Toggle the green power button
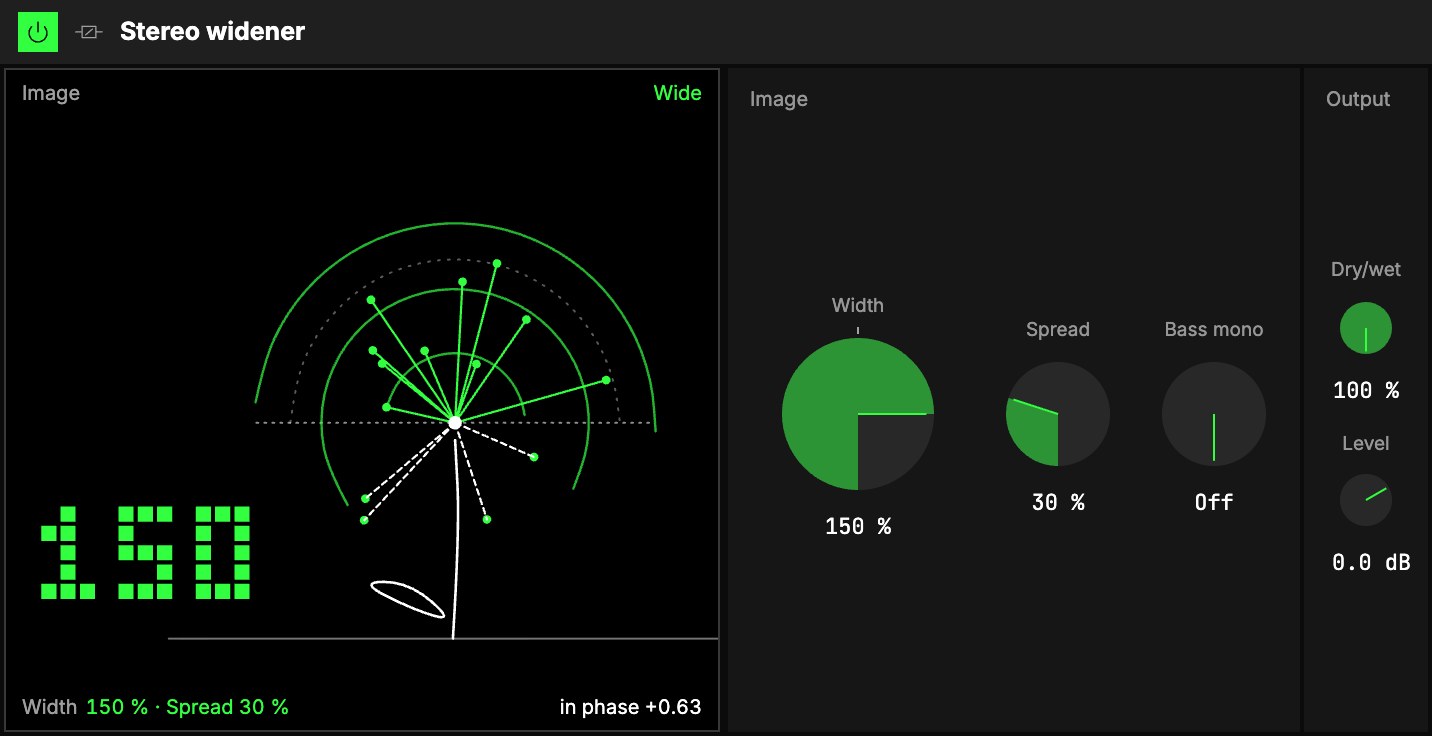The height and width of the screenshot is (736, 1432). point(38,32)
